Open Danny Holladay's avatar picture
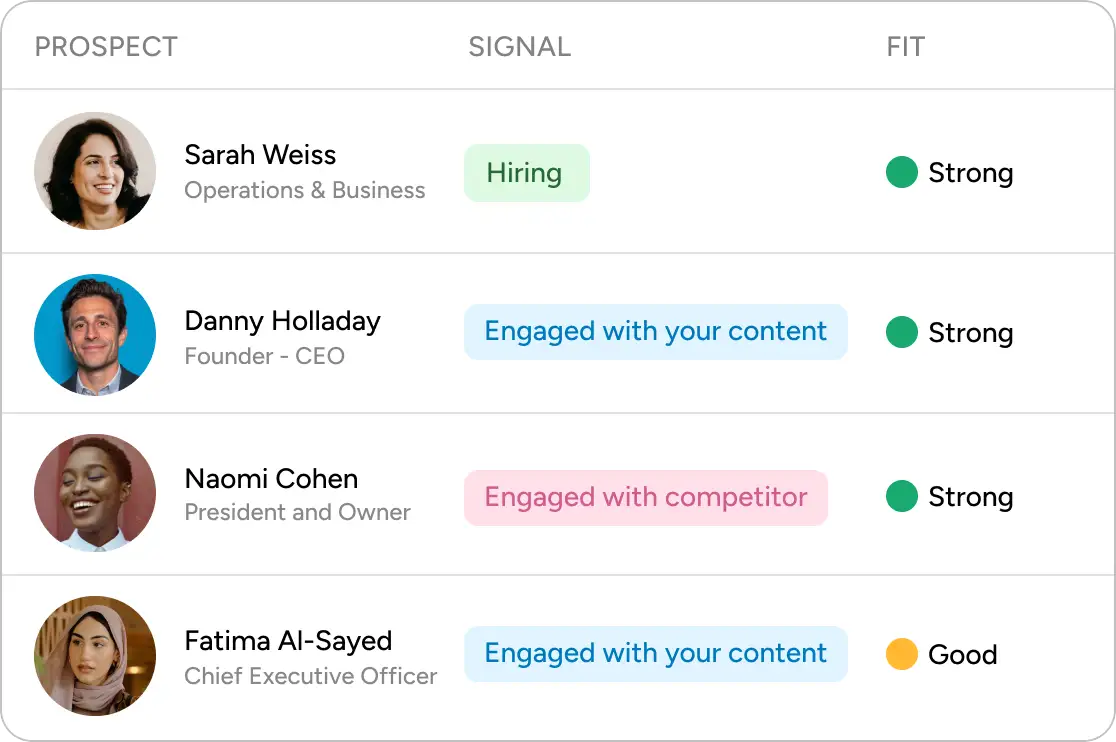 (95, 334)
